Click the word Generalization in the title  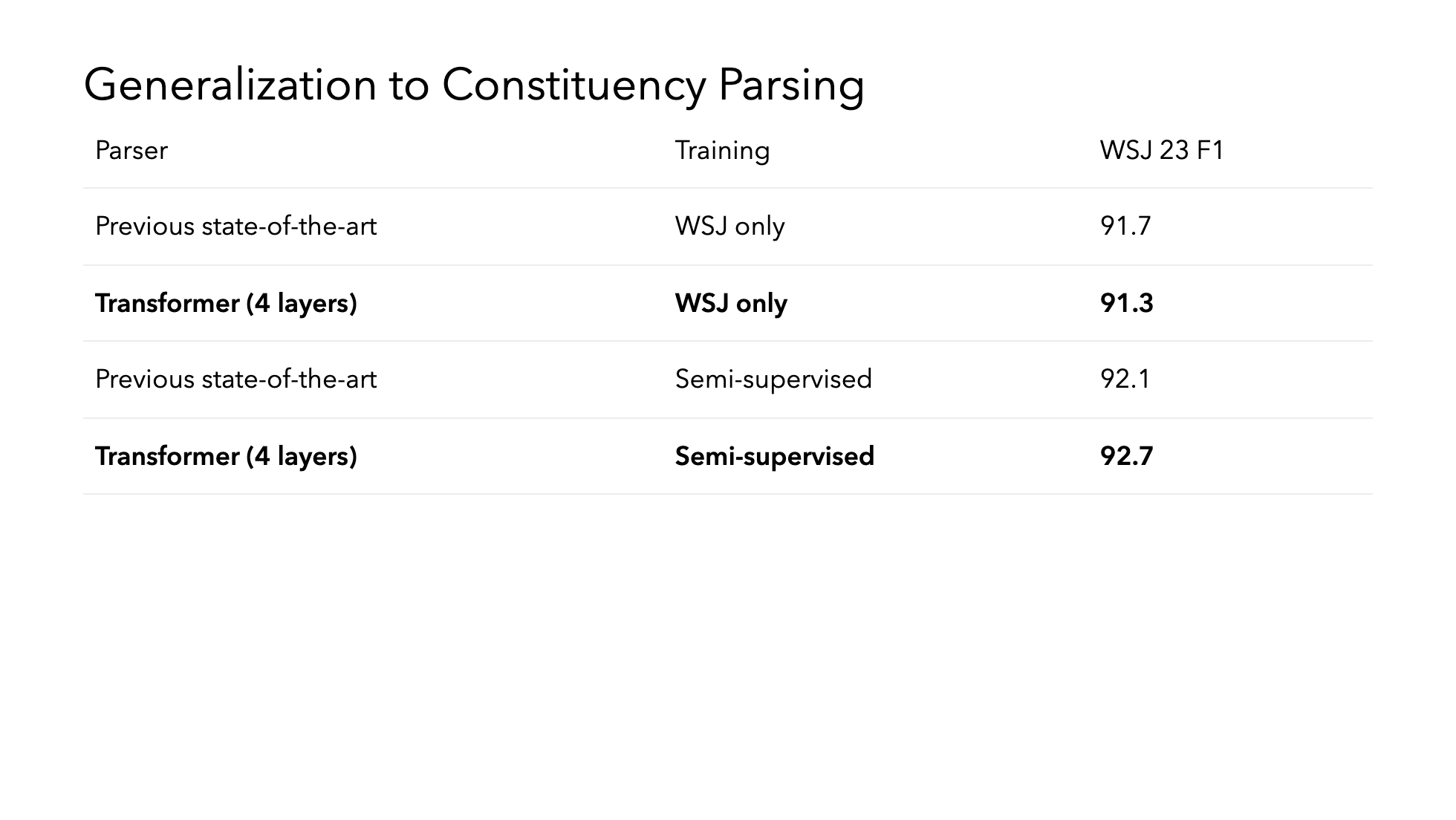tap(230, 85)
